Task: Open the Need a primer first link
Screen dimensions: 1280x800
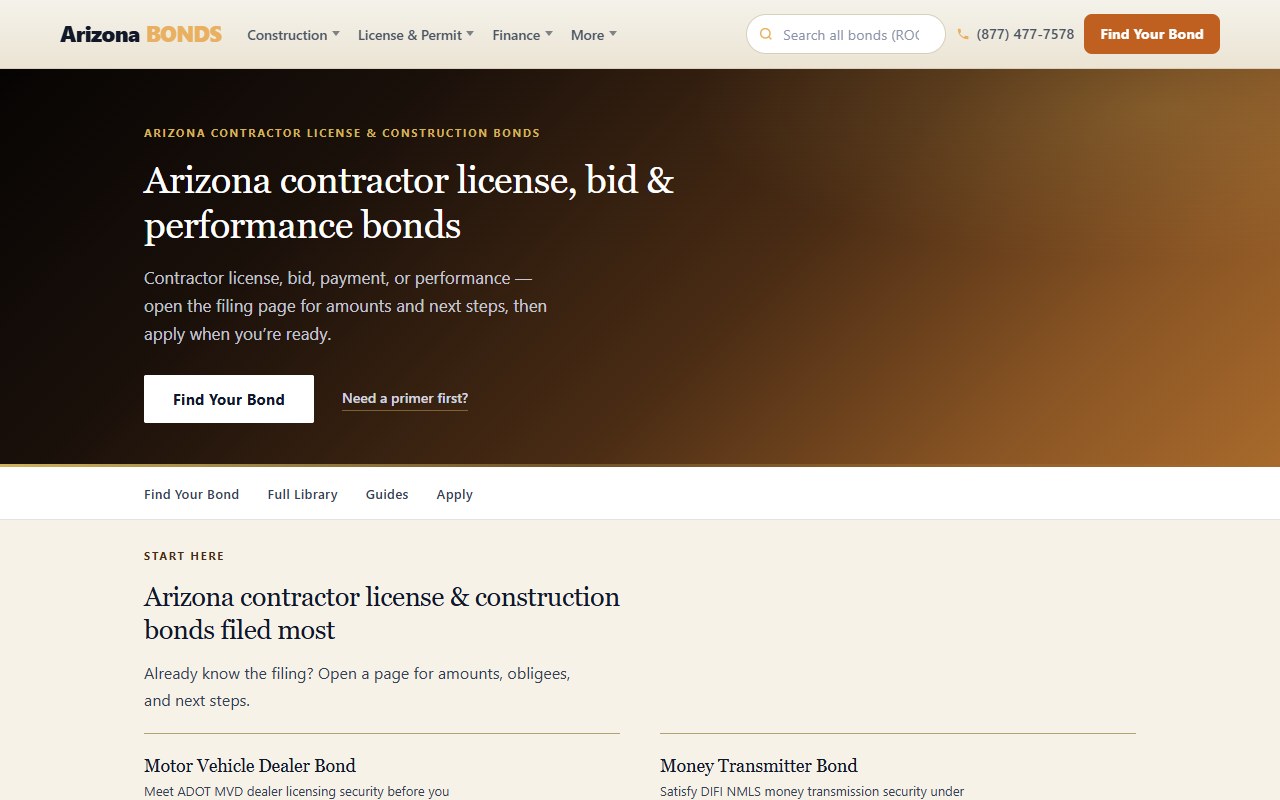Action: (x=405, y=398)
